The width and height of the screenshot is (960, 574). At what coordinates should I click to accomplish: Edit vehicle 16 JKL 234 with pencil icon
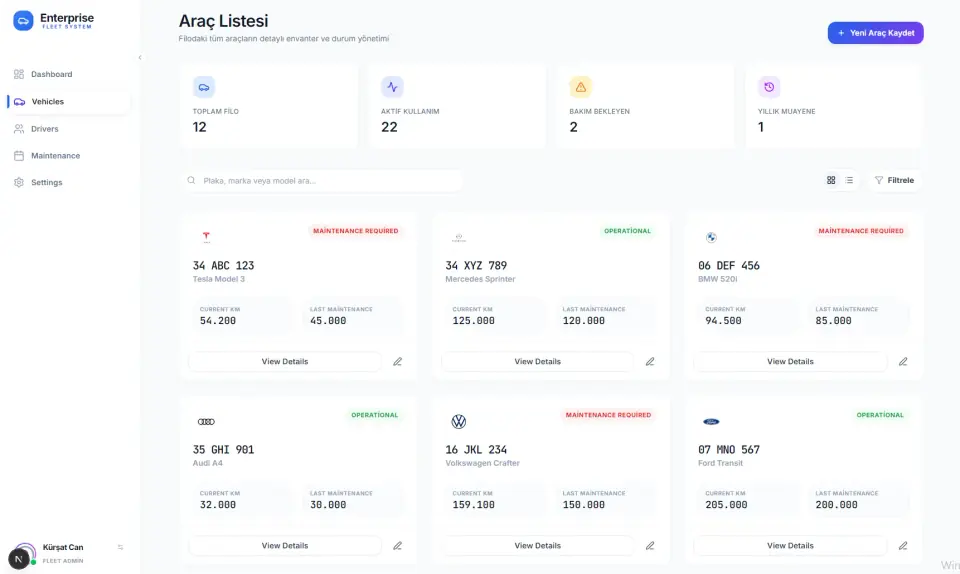[x=650, y=546]
